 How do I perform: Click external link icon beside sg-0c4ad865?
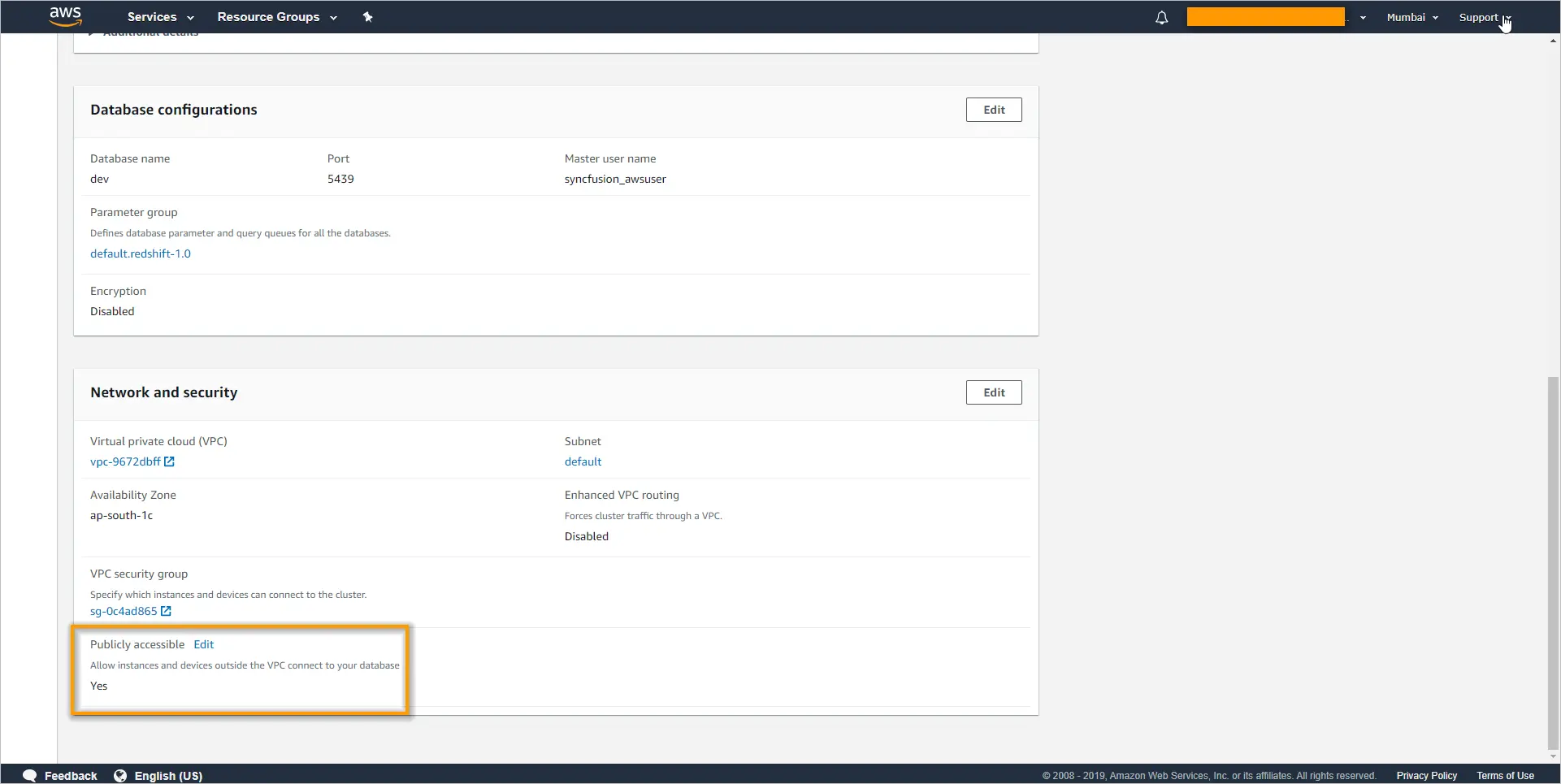tap(166, 611)
